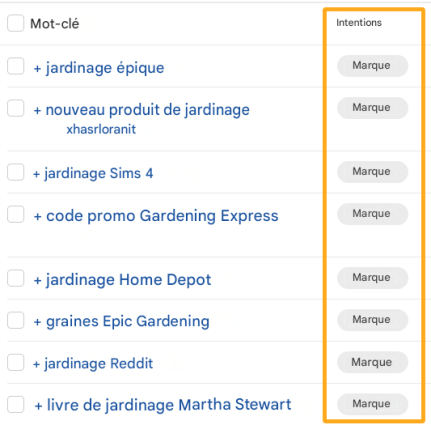The height and width of the screenshot is (425, 431).
Task: Open the nouveau produit de jardinage keyword
Action: coord(147,110)
